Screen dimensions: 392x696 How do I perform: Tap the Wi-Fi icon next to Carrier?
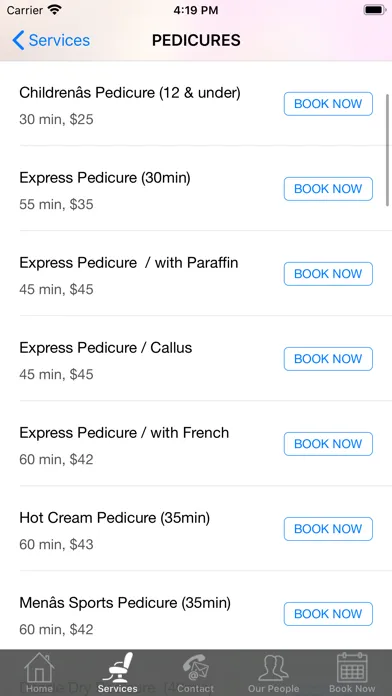coord(54,10)
